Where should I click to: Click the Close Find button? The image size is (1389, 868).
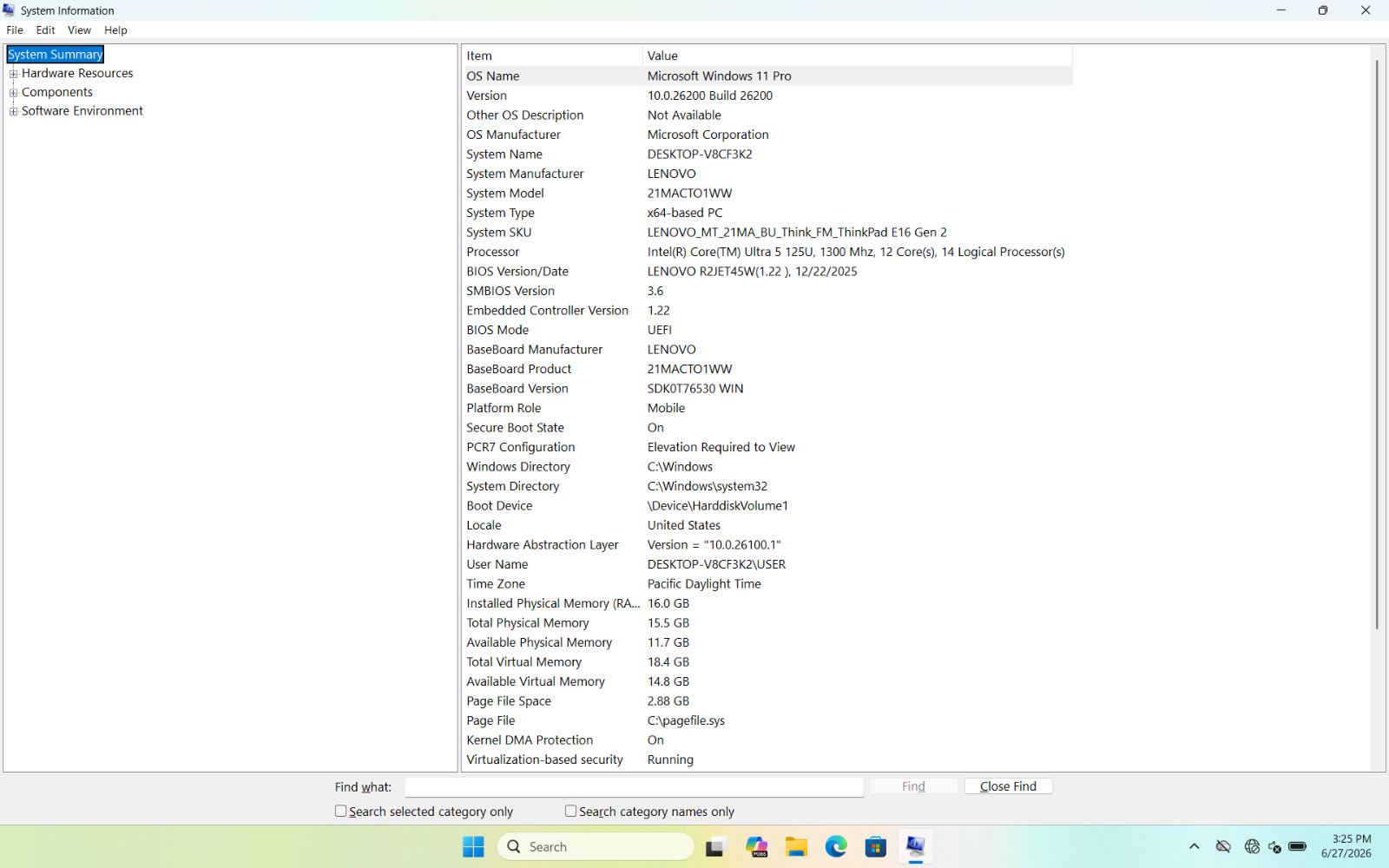(x=1008, y=786)
